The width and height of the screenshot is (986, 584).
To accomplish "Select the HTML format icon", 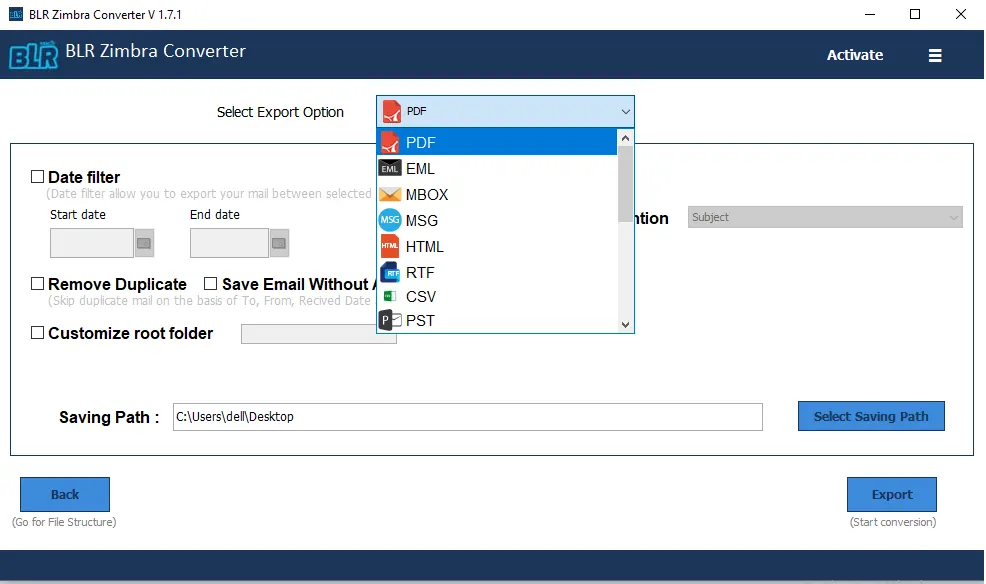I will click(x=390, y=246).
